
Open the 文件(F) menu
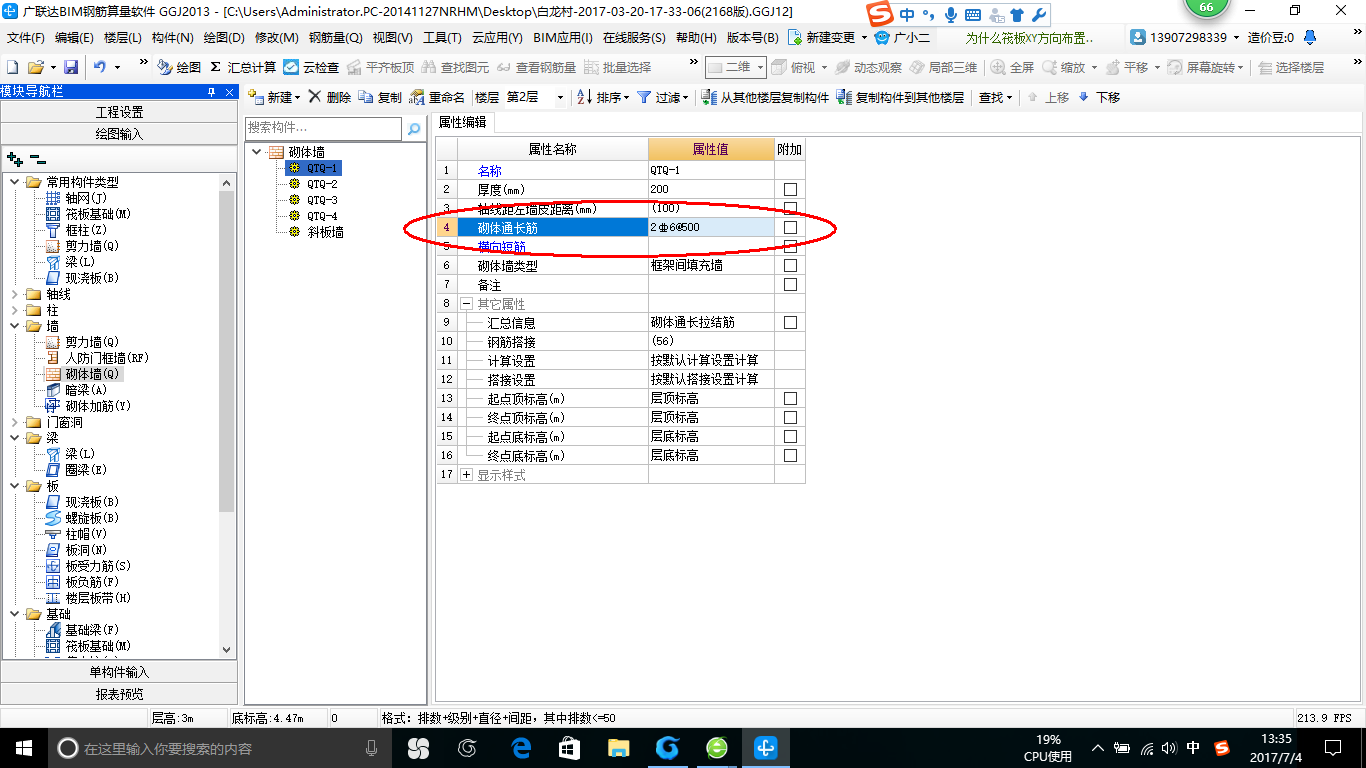tap(26, 38)
